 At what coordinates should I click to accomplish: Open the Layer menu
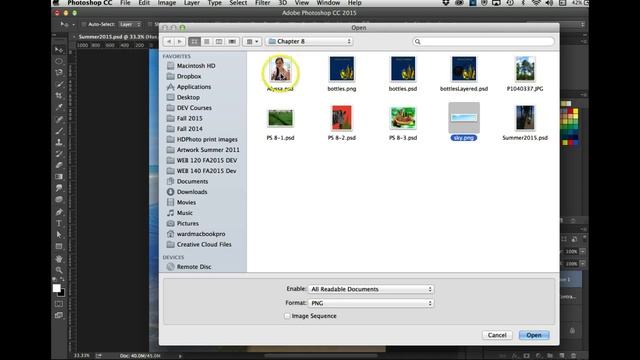click(191, 3)
